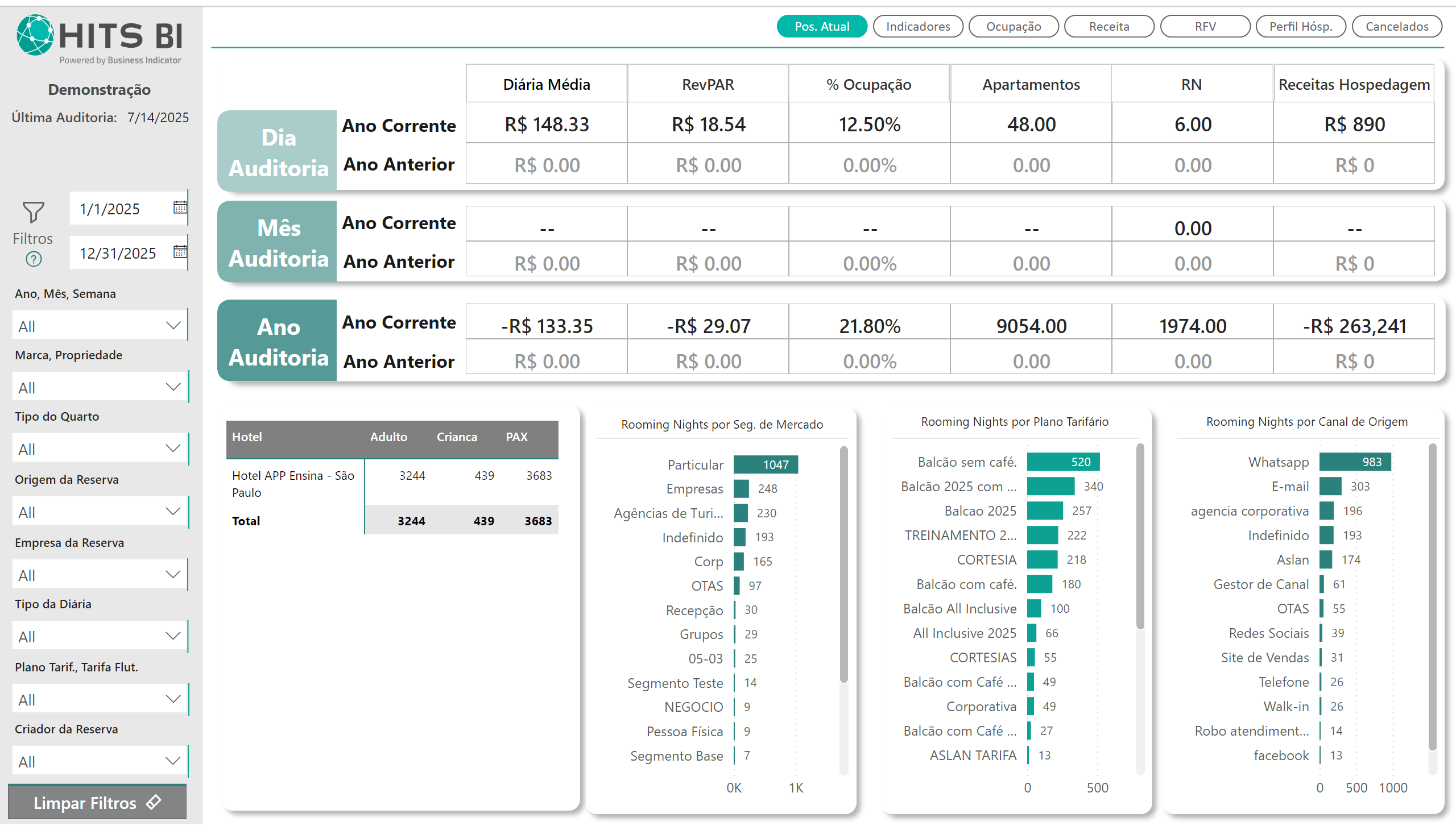Expand the Criador da Reserva dropdown

[172, 761]
